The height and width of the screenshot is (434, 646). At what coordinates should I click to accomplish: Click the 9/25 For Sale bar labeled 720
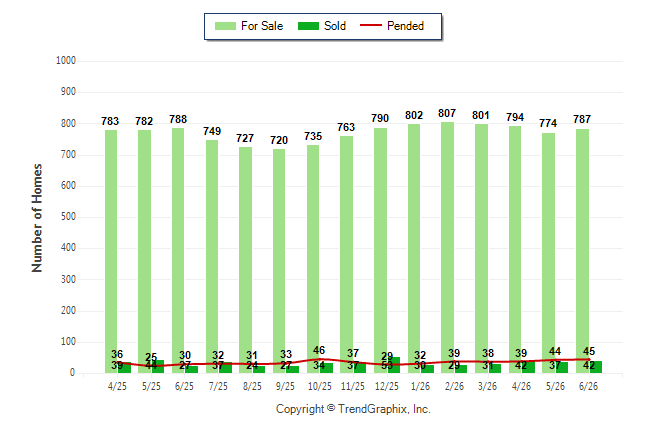[279, 261]
